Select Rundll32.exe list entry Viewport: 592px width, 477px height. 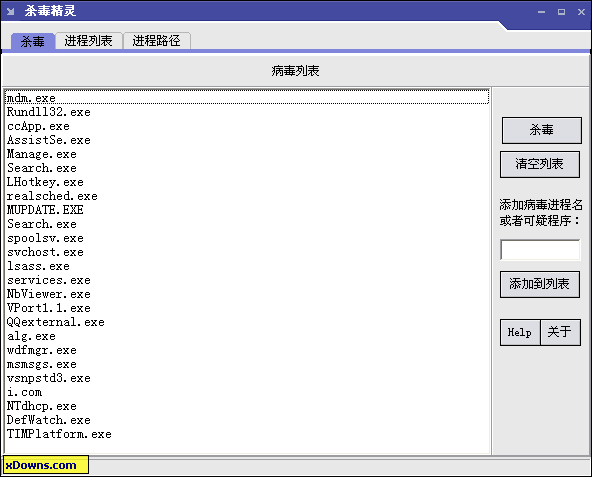click(247, 112)
